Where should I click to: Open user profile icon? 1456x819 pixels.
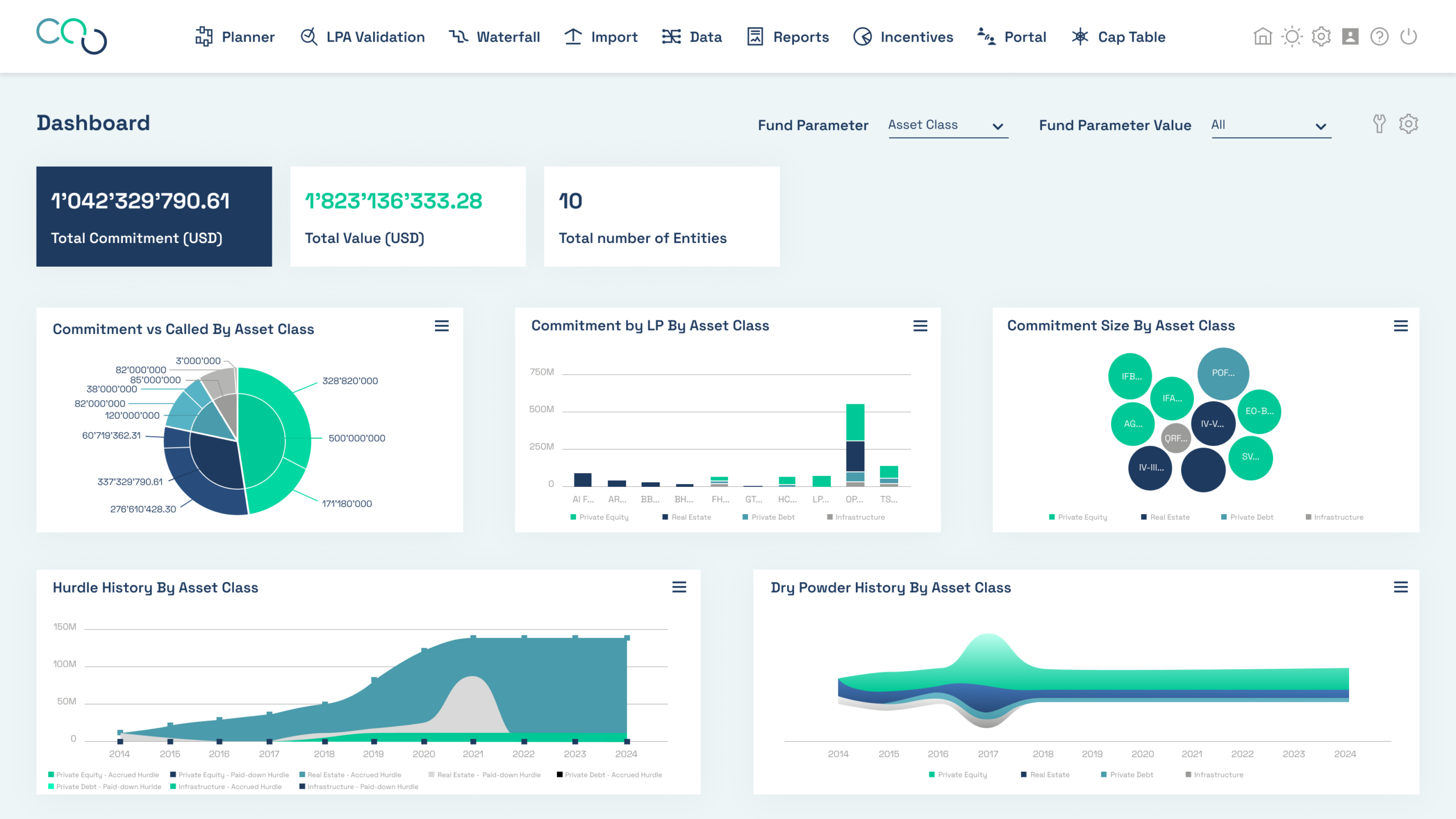click(1350, 37)
